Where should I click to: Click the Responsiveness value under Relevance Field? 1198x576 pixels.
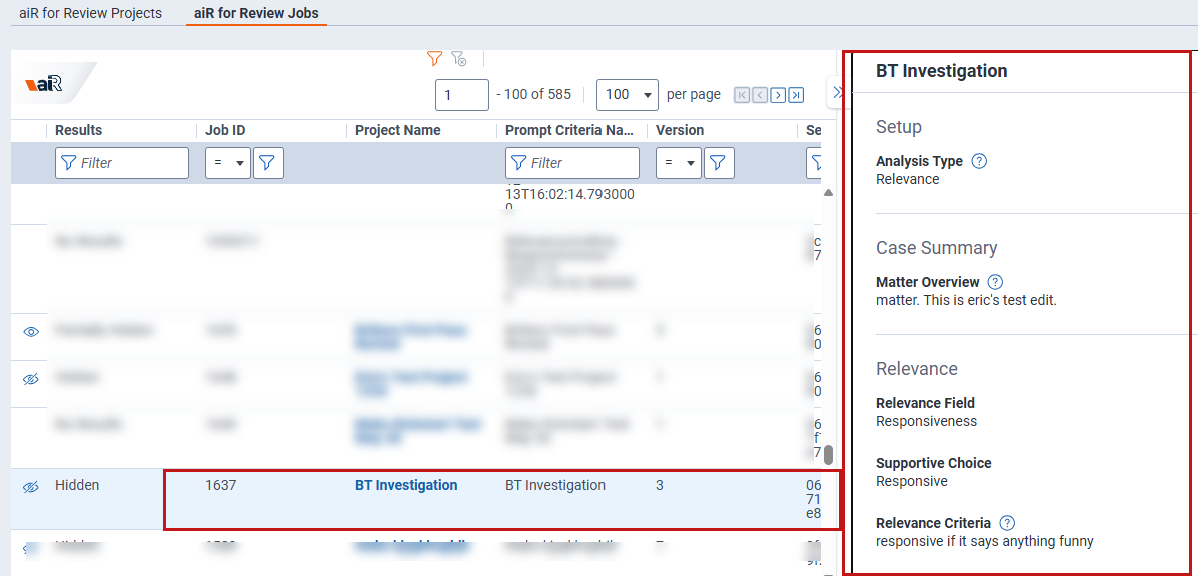926,421
